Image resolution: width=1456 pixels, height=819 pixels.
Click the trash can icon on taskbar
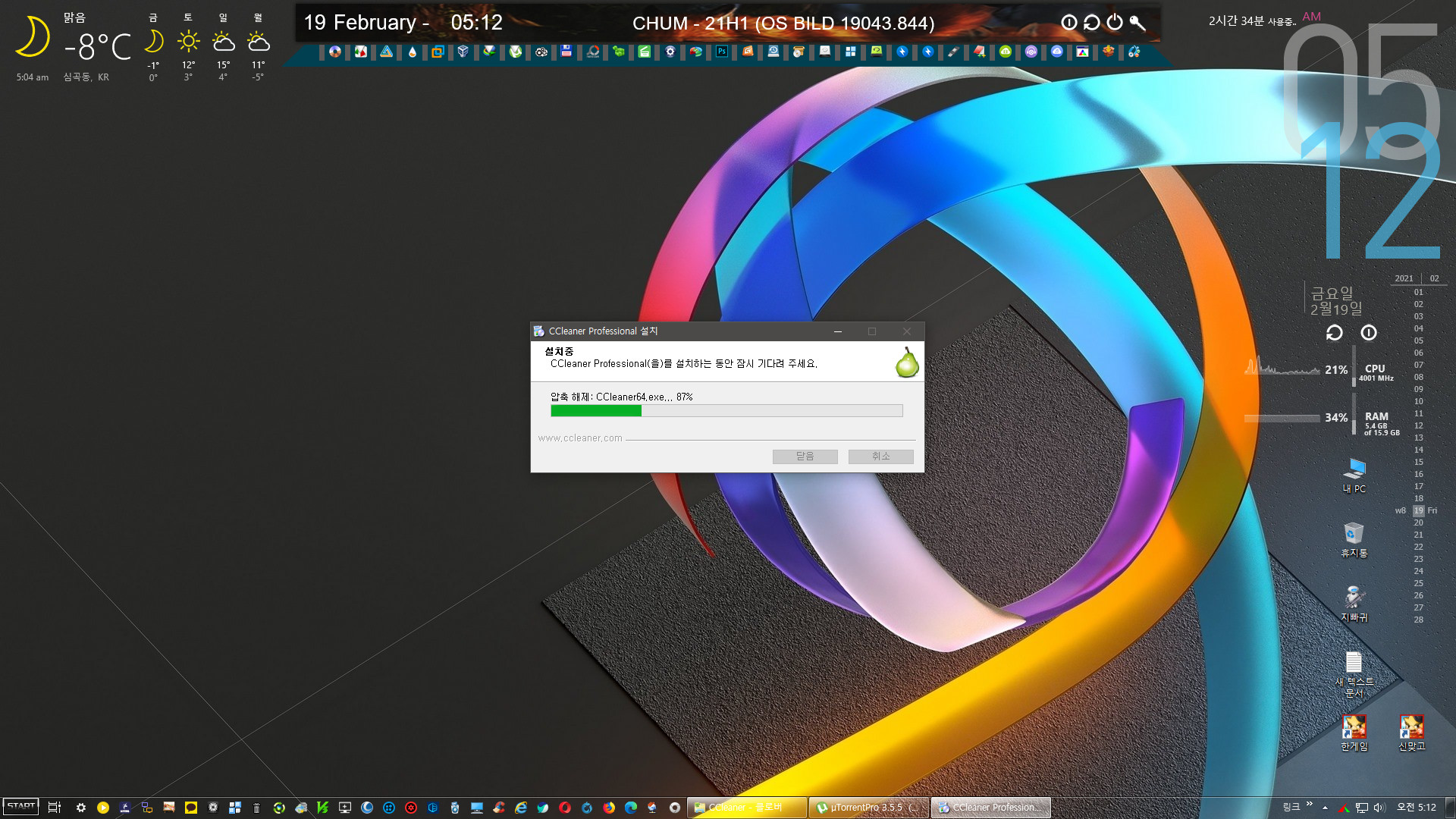tap(257, 808)
